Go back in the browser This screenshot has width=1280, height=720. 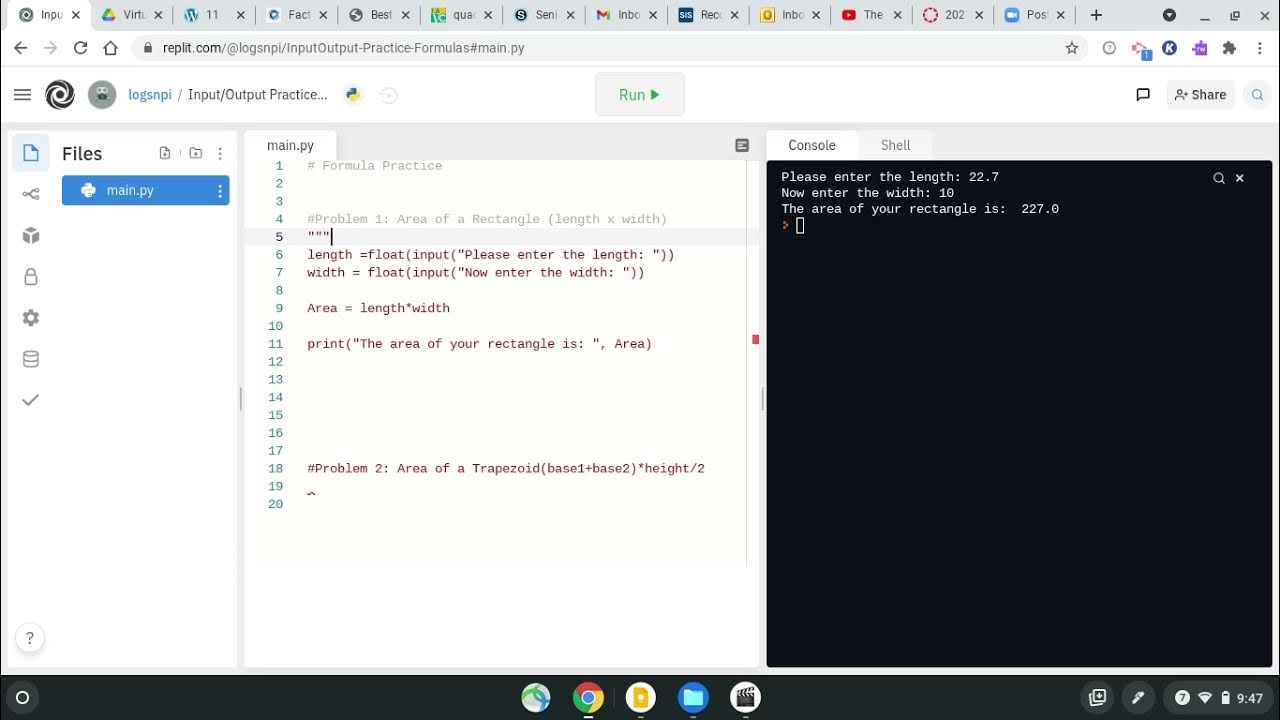coord(21,48)
